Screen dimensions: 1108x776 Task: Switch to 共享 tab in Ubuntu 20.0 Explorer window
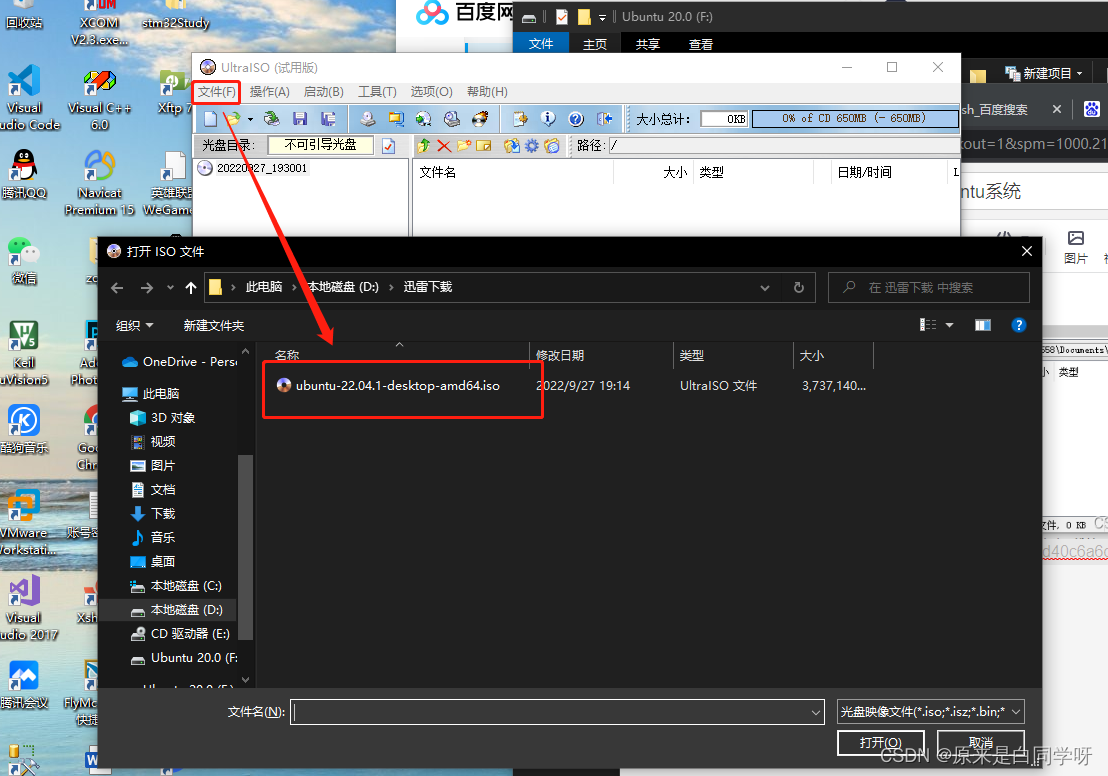[648, 44]
